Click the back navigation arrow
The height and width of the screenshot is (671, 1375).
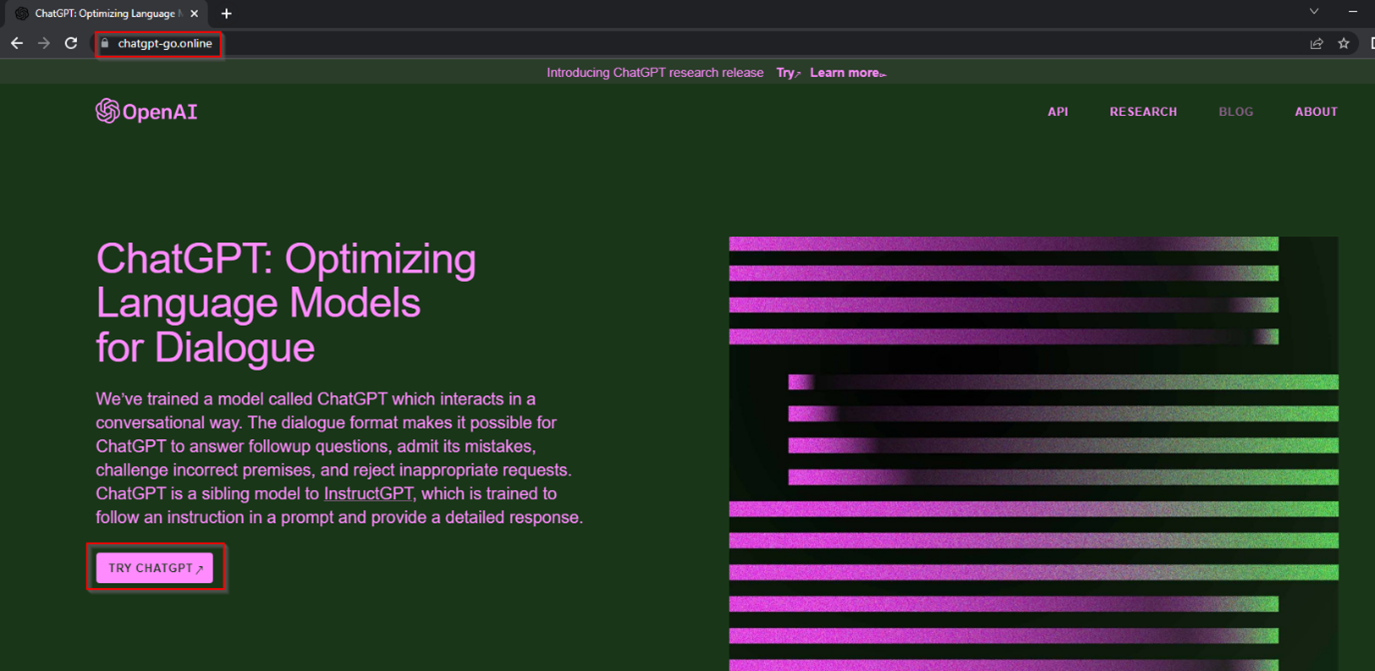pyautogui.click(x=16, y=43)
